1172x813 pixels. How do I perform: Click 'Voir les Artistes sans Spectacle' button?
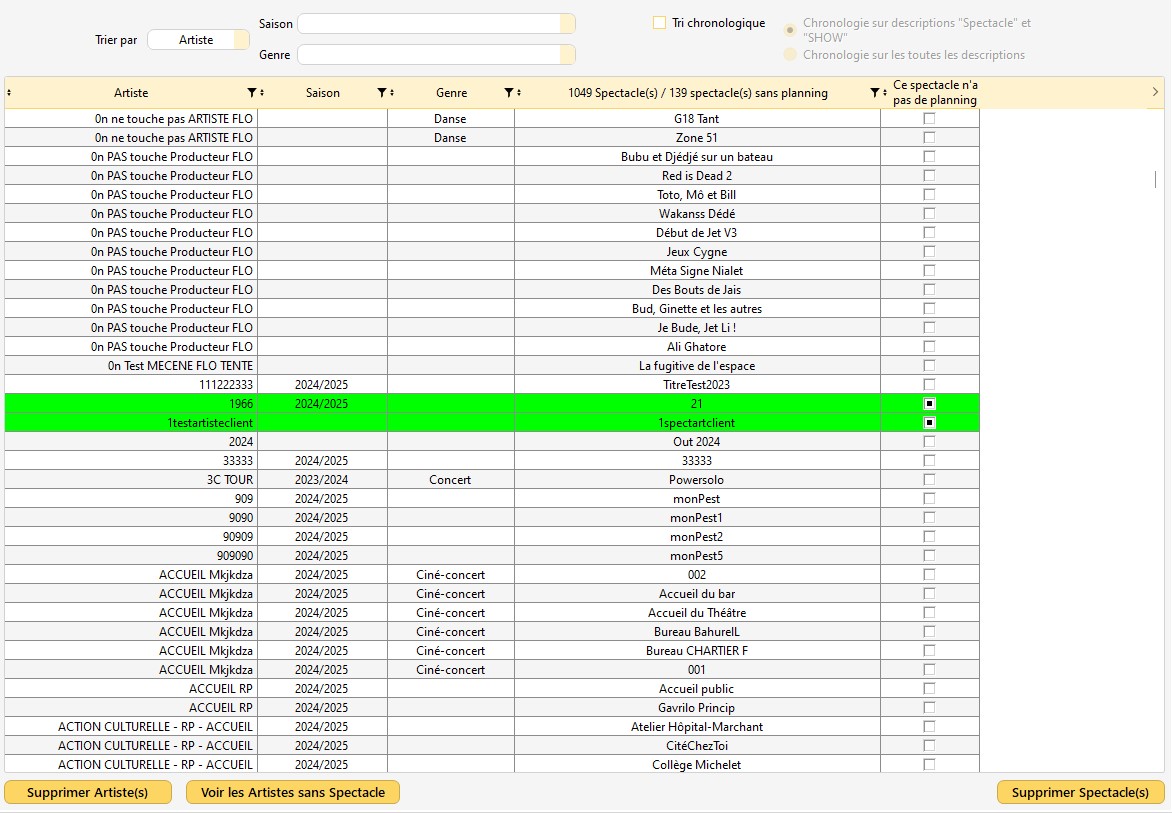tap(292, 792)
